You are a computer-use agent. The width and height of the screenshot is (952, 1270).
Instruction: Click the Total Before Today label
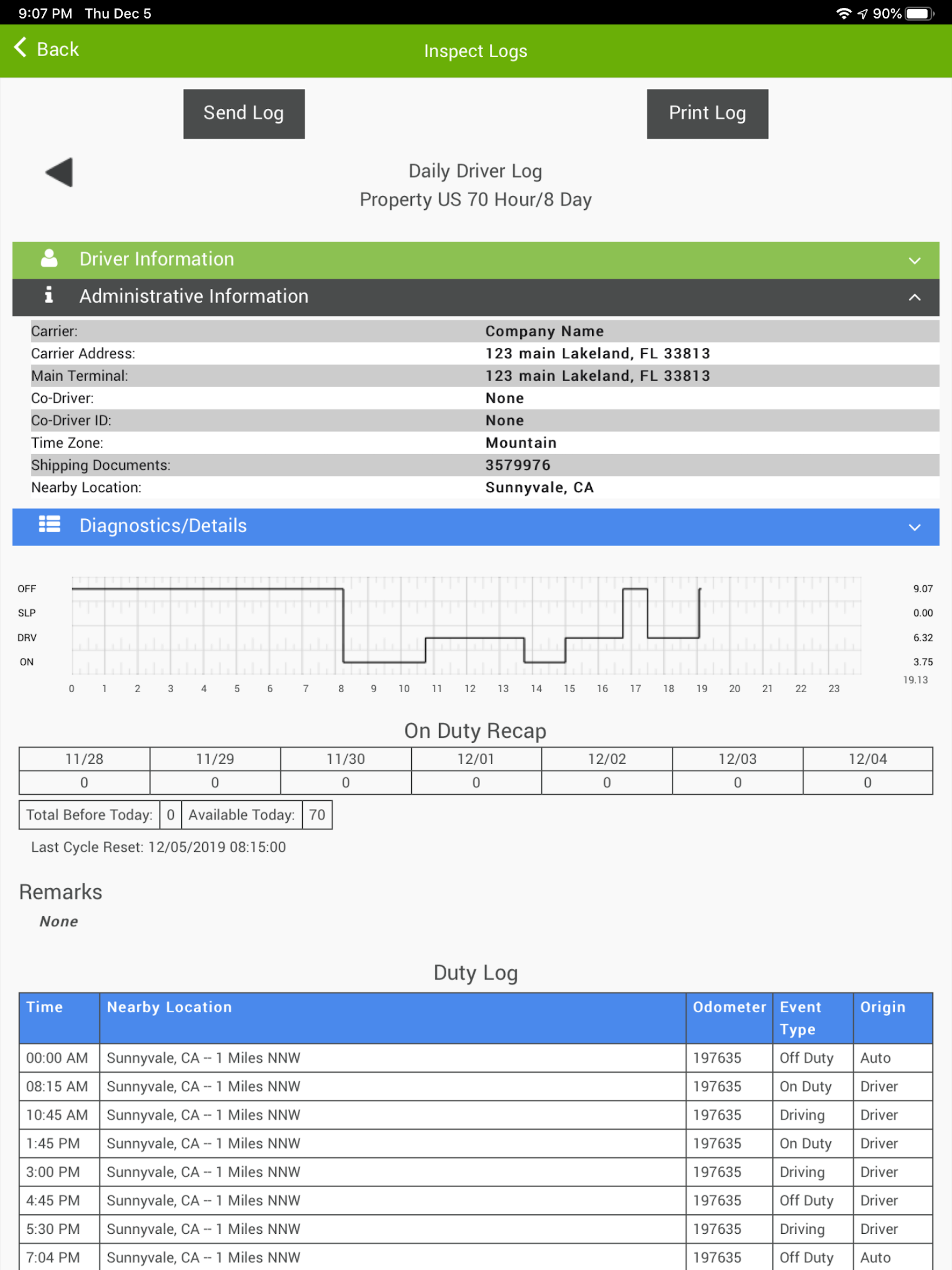[x=89, y=815]
